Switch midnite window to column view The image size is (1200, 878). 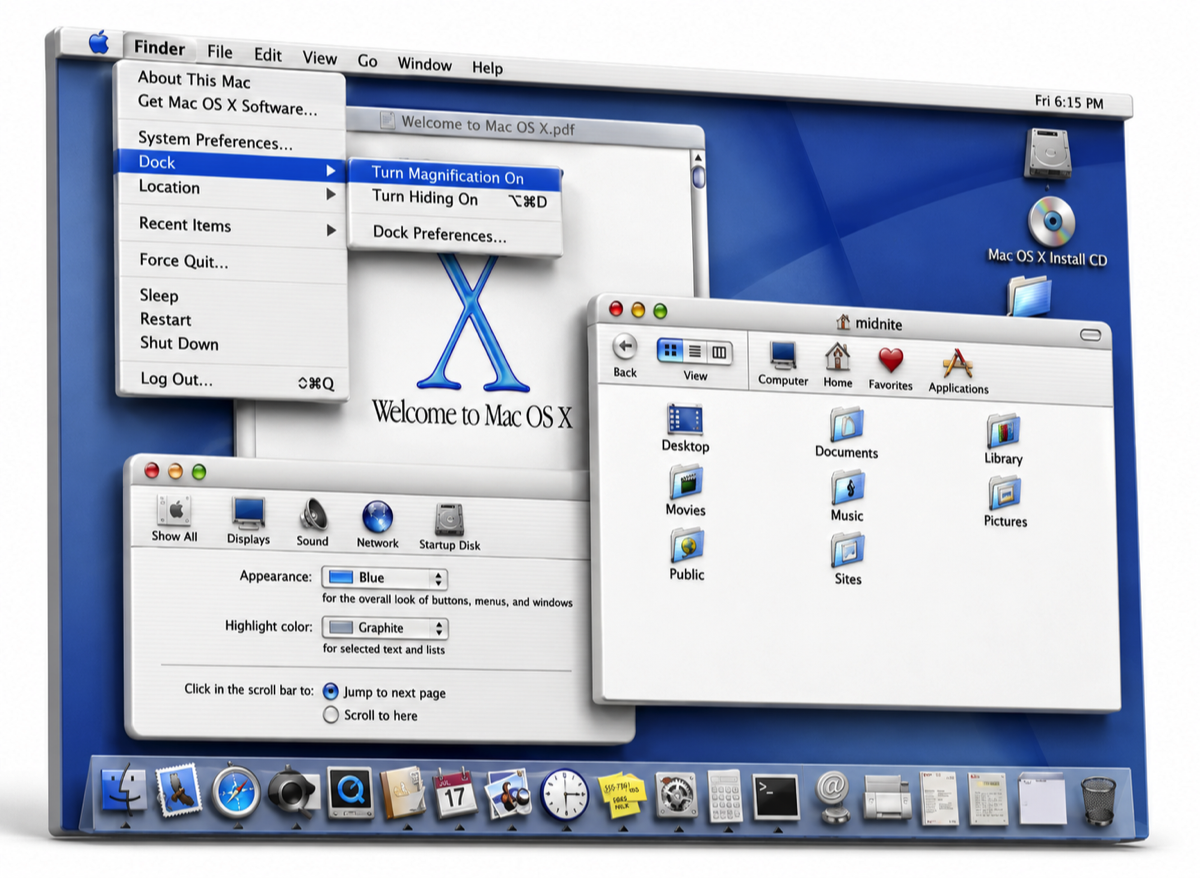[x=719, y=352]
